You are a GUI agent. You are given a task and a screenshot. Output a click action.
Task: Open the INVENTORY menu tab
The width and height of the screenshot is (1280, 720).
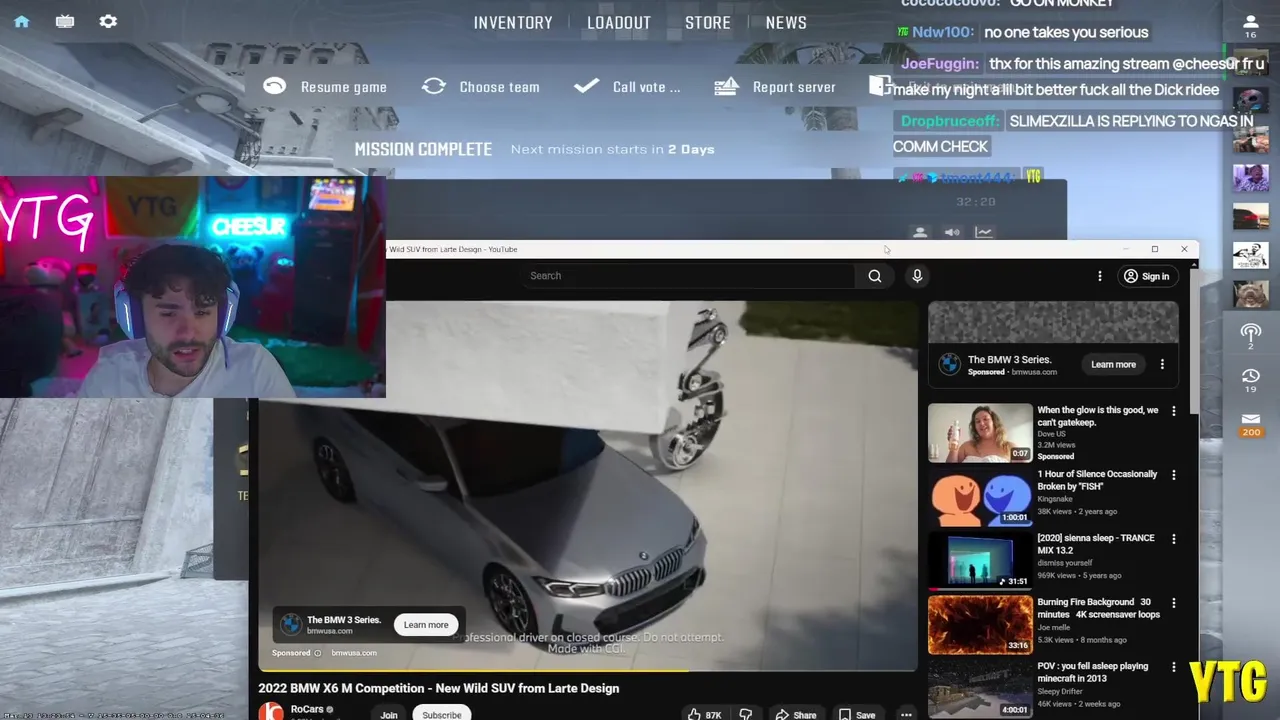click(x=513, y=23)
